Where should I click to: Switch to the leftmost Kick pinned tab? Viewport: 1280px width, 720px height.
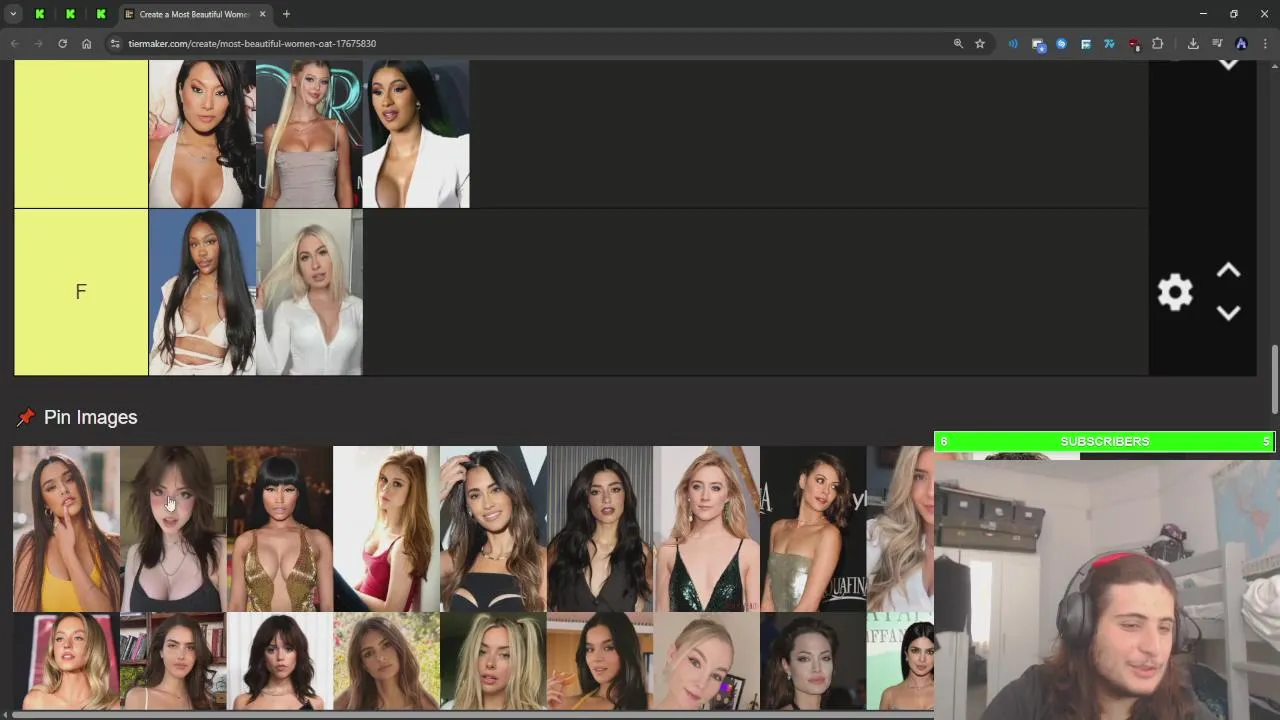point(40,14)
